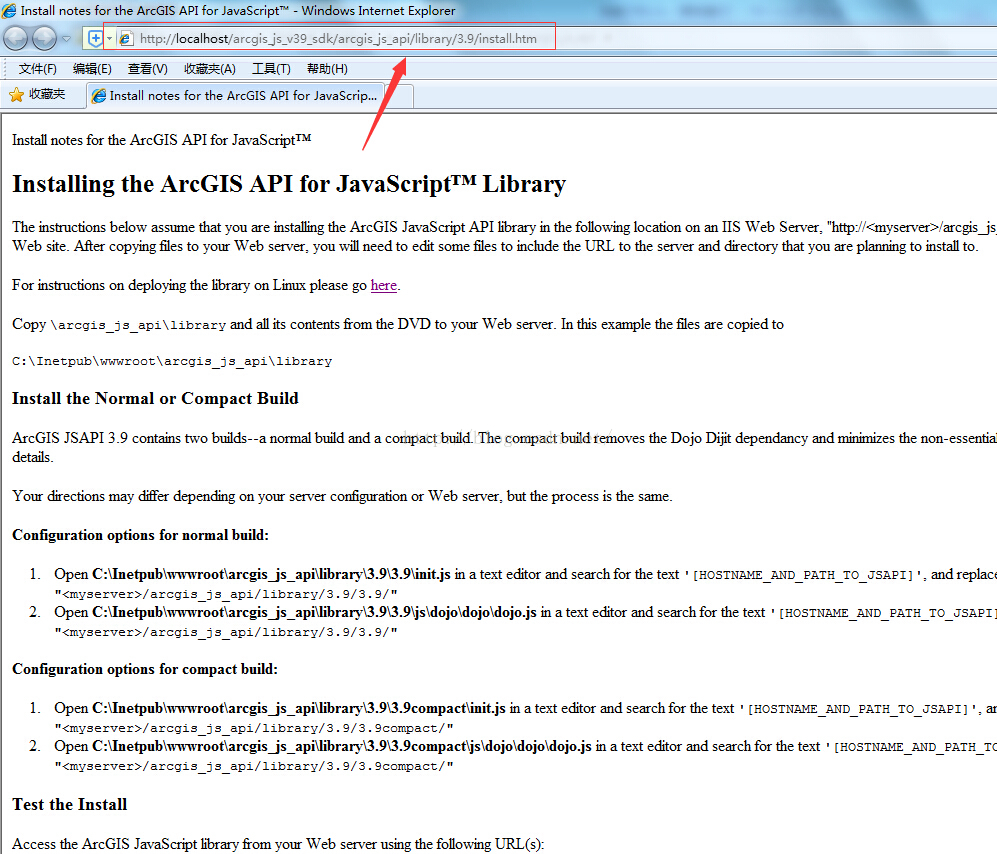Click heading 'Installing the ArcGIS API for JavaScript Library'
The image size is (997, 854).
tap(289, 184)
